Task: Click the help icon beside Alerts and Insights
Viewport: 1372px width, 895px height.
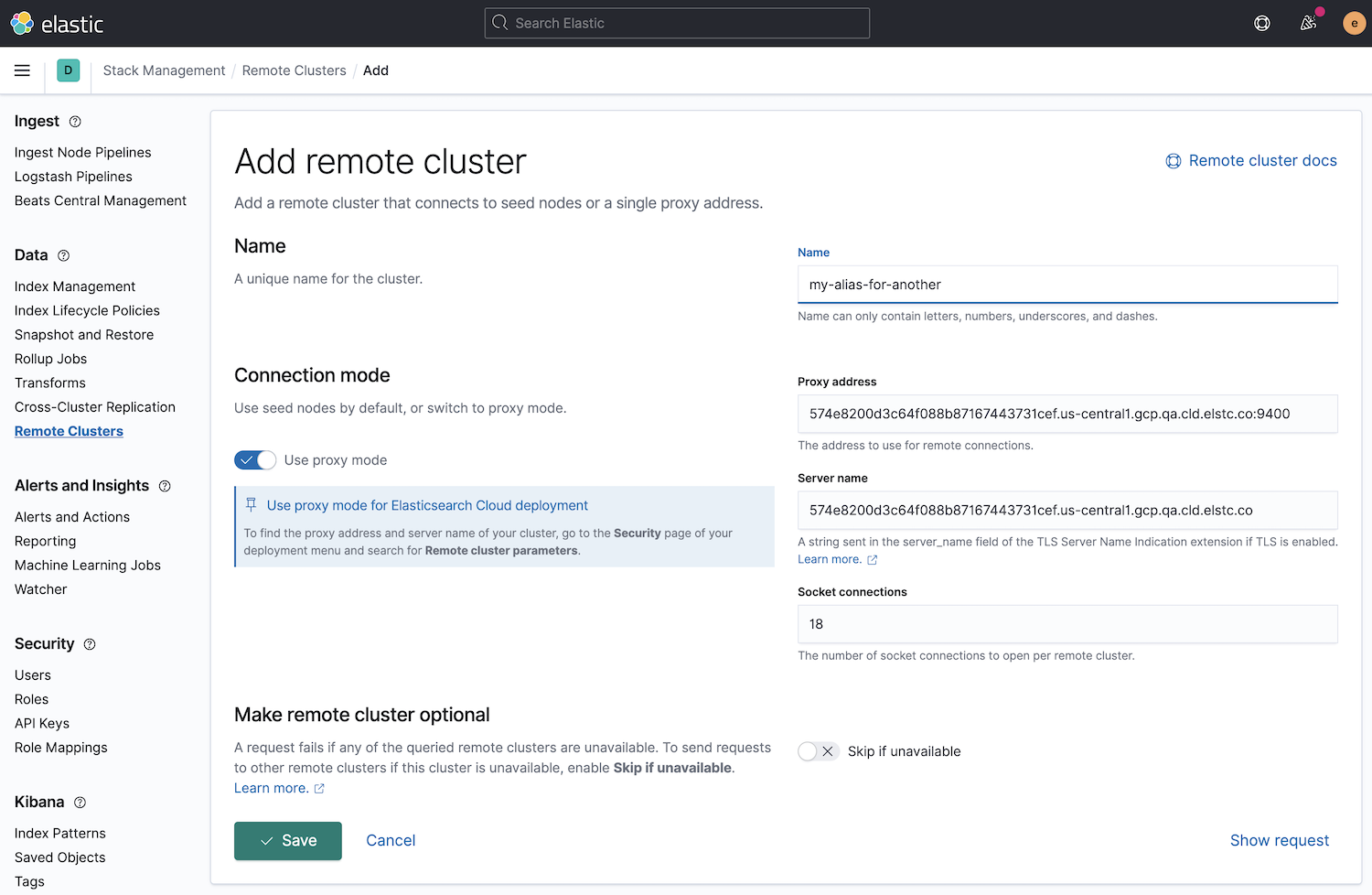Action: tap(164, 486)
